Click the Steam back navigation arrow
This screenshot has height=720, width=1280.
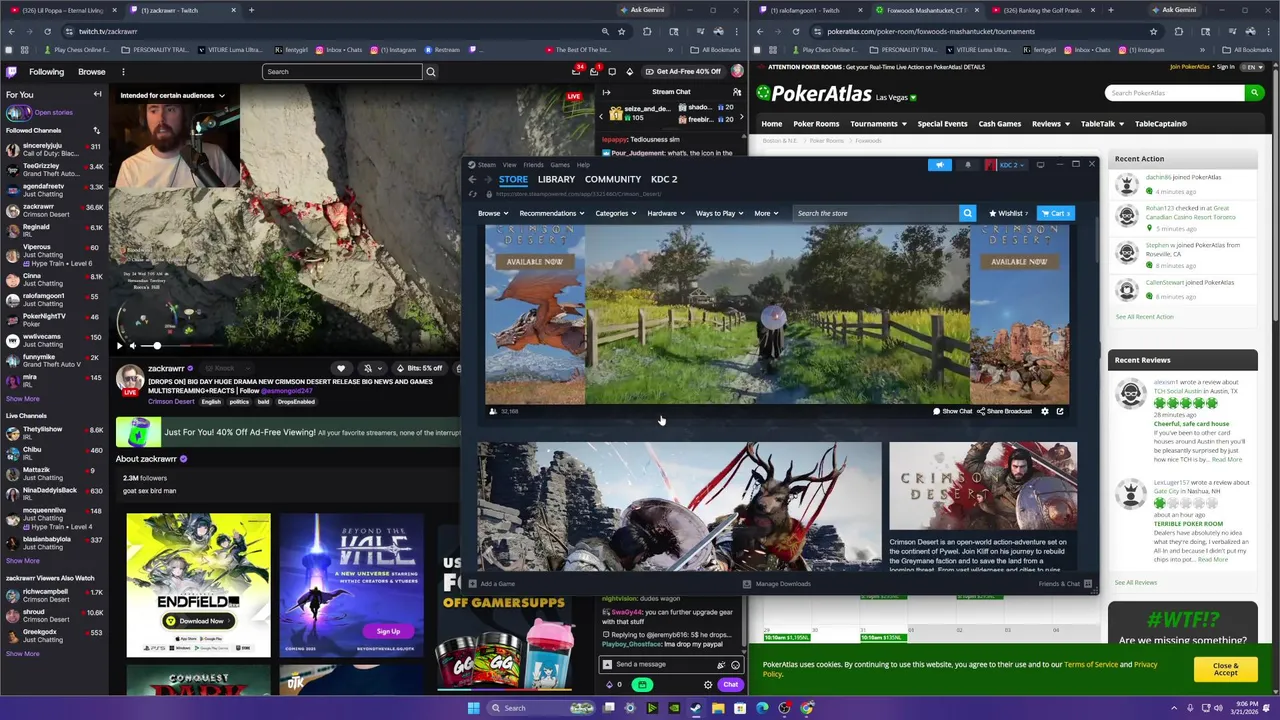click(473, 179)
